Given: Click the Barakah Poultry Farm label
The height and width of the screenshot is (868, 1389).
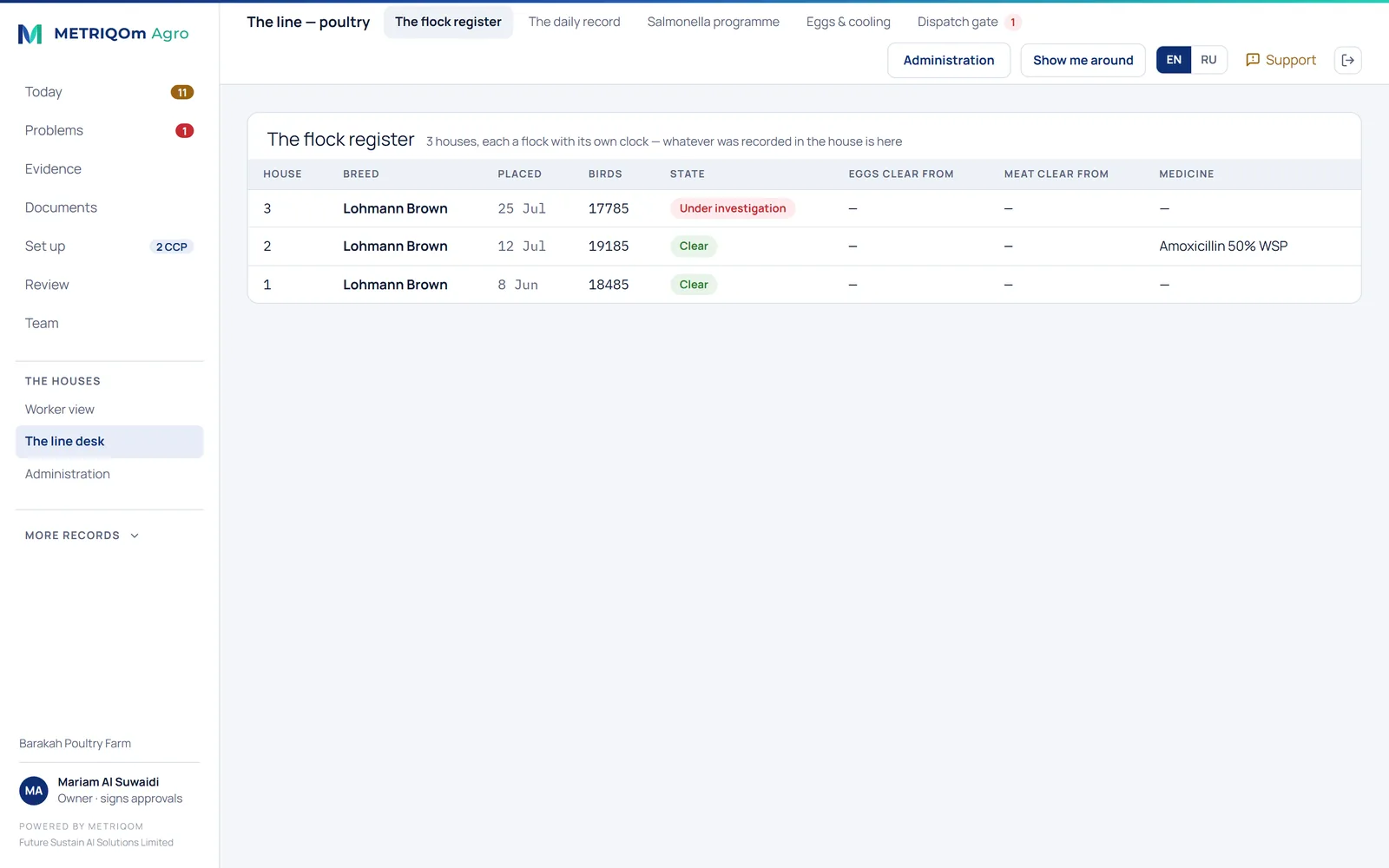Looking at the screenshot, I should click(x=76, y=744).
